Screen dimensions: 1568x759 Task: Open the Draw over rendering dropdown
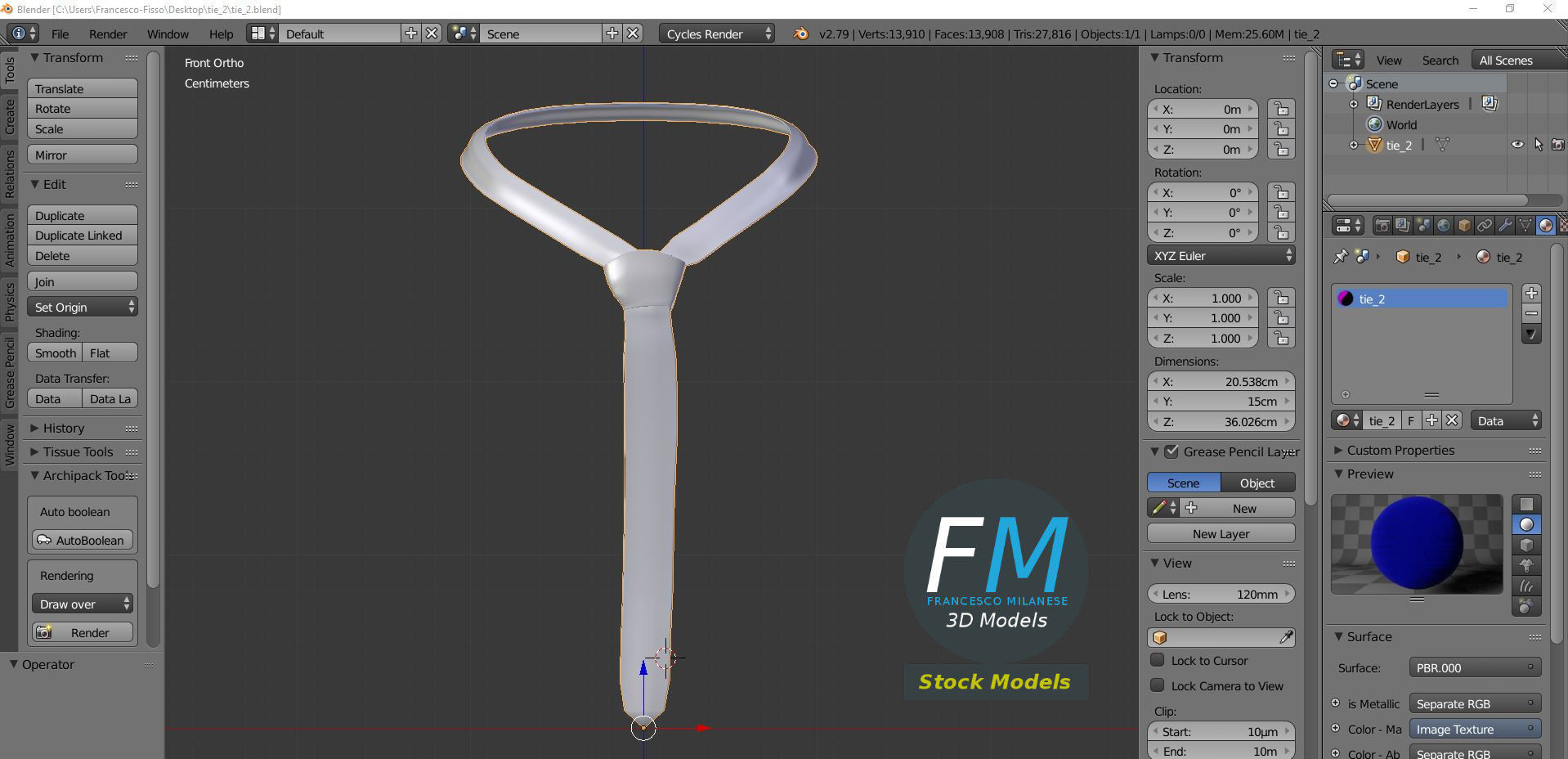[83, 604]
